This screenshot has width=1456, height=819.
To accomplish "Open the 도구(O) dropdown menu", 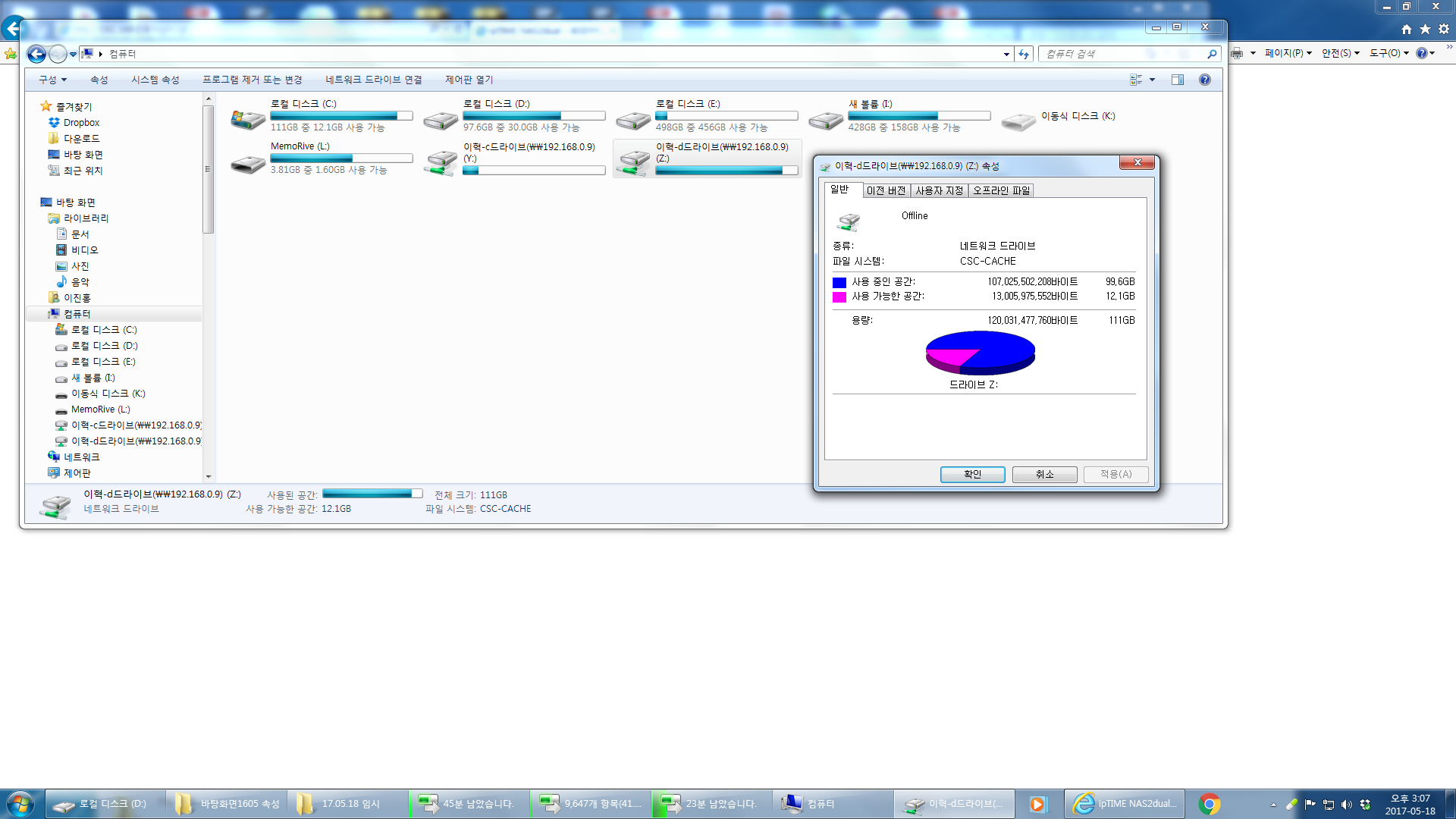I will pyautogui.click(x=1389, y=53).
